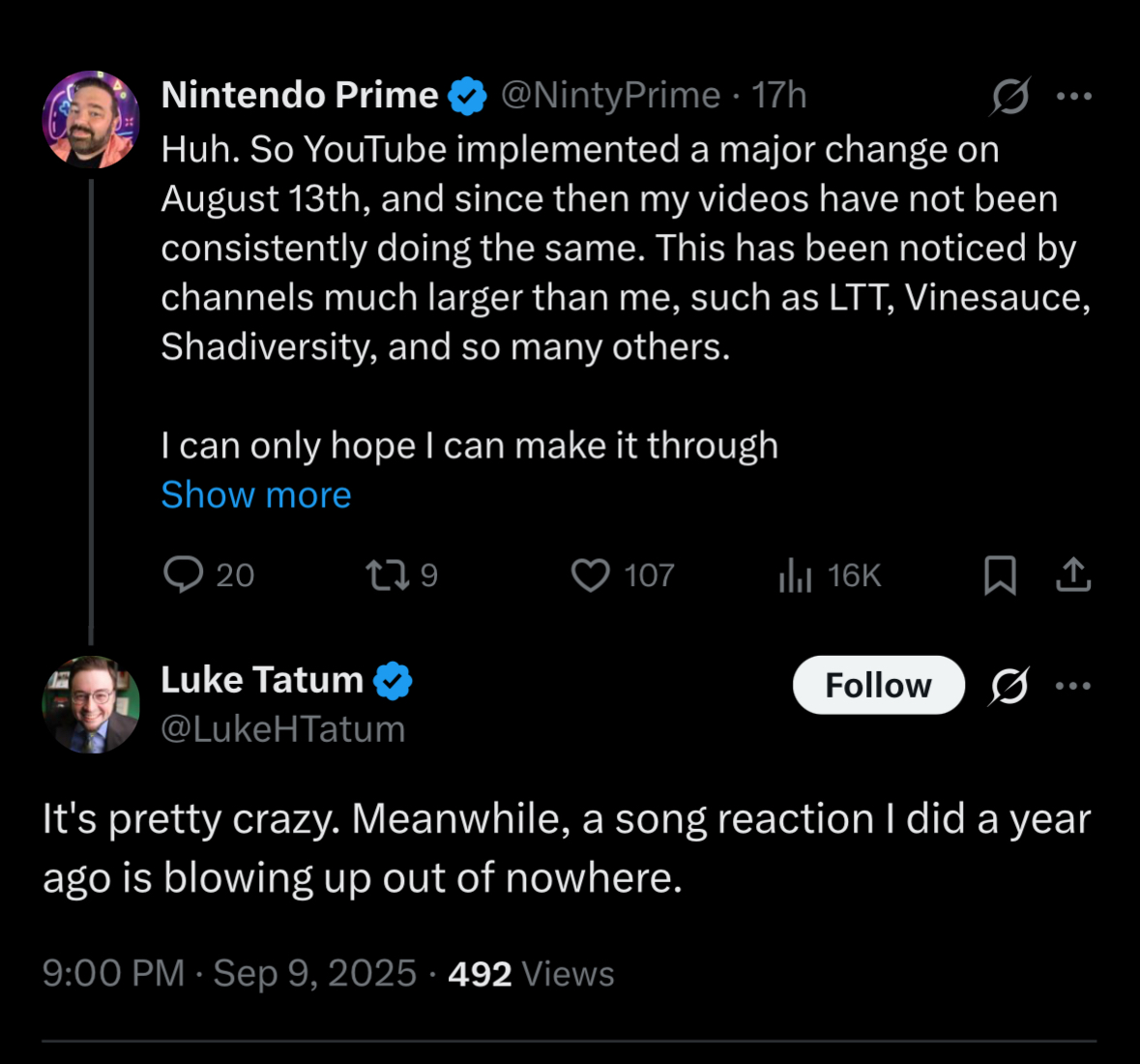Viewport: 1140px width, 1064px height.
Task: Repost the Nintendo Prime tweet
Action: [387, 576]
